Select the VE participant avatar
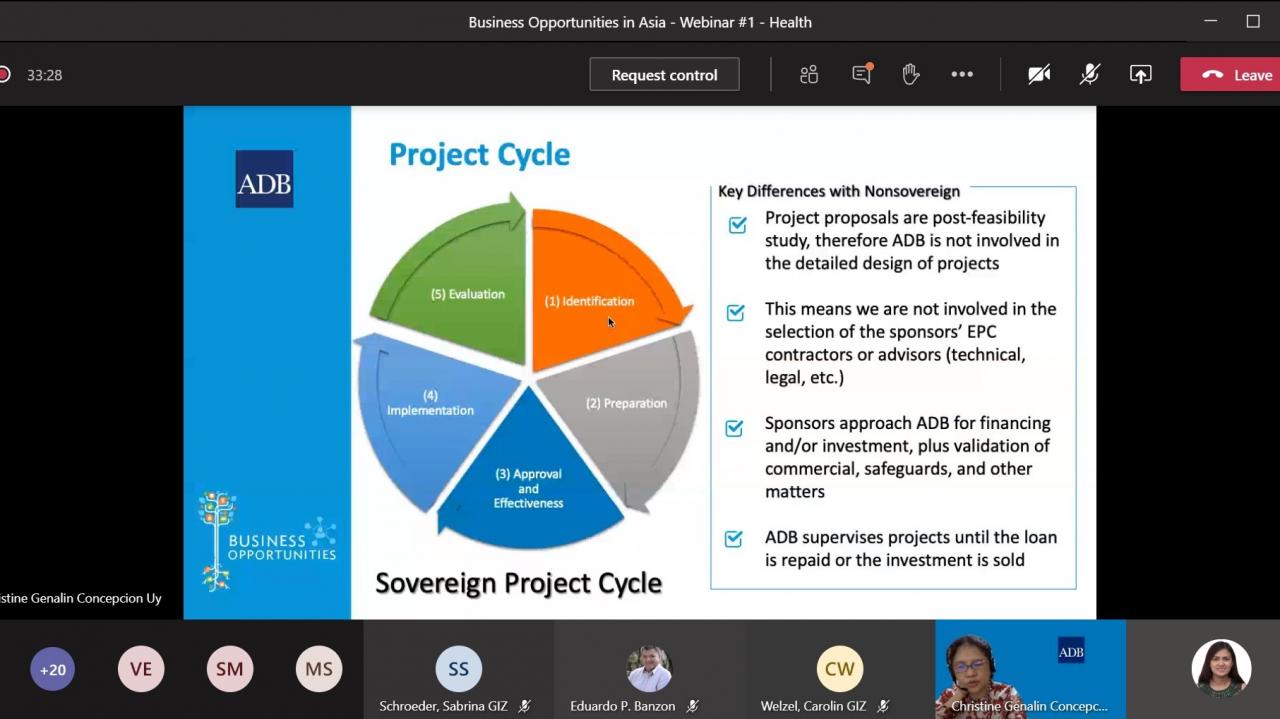The height and width of the screenshot is (719, 1280). 141,669
